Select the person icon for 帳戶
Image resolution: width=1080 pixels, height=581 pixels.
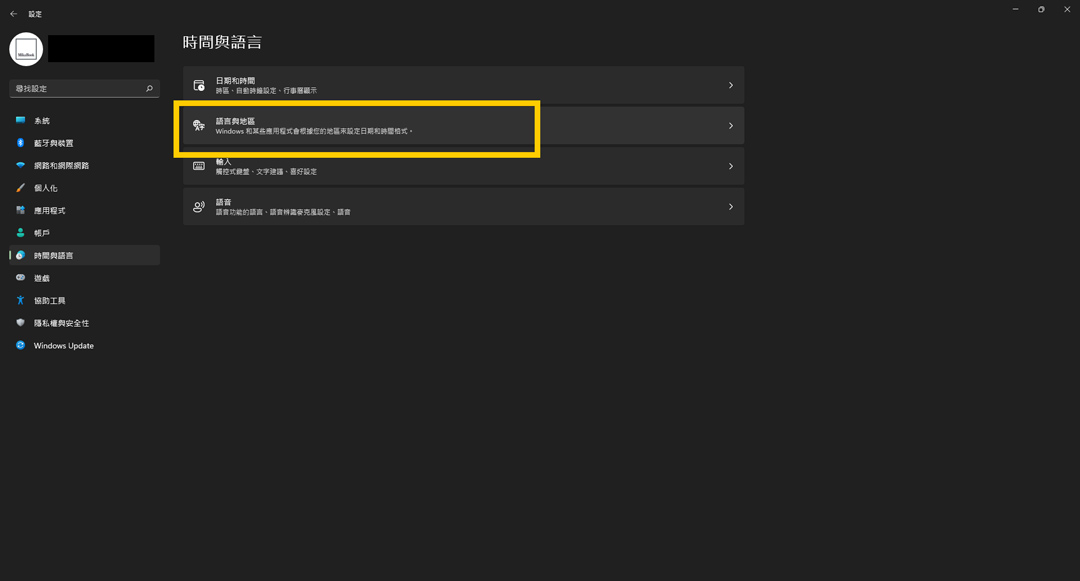click(x=21, y=233)
